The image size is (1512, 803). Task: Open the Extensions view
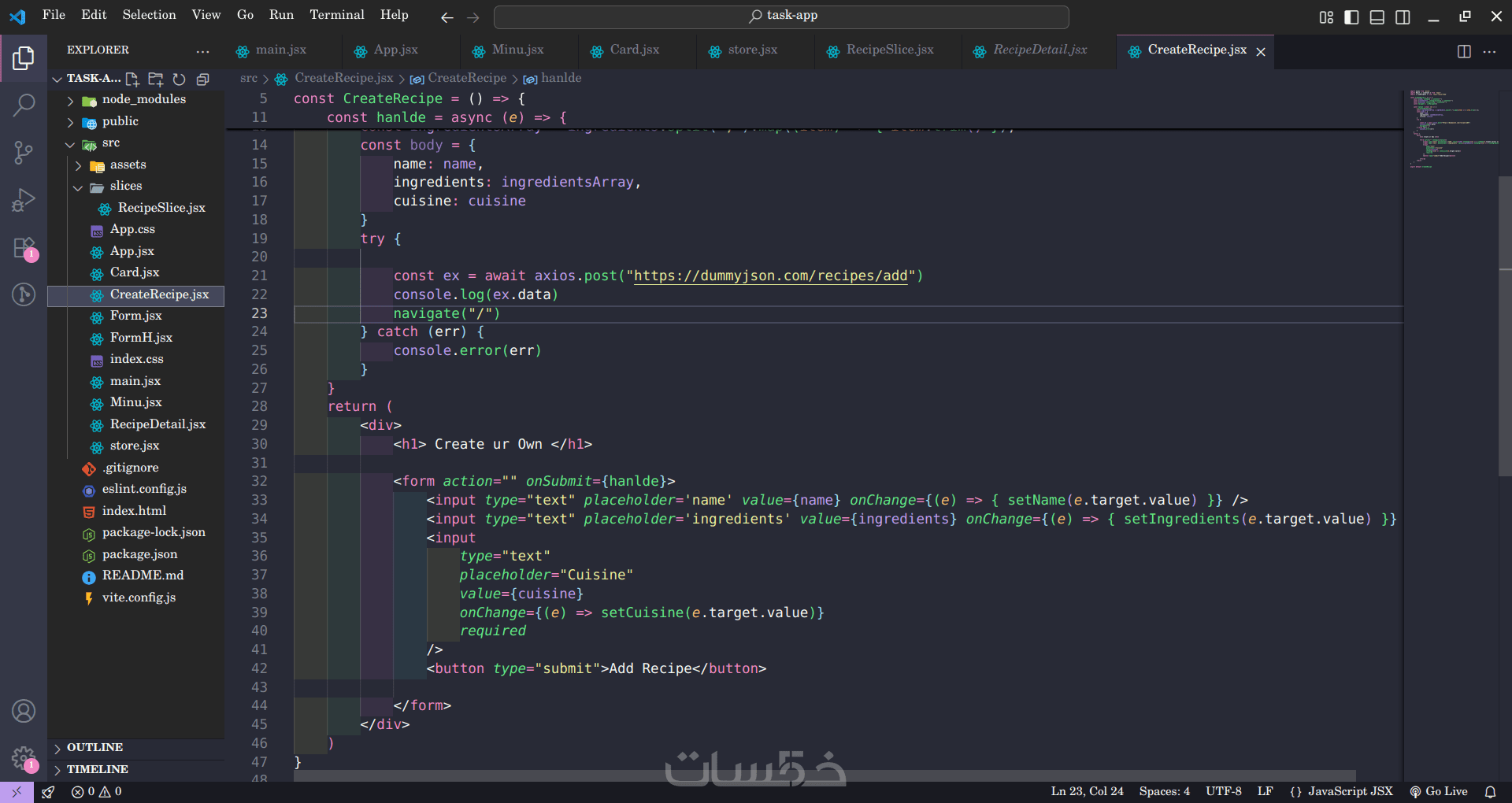[x=24, y=248]
